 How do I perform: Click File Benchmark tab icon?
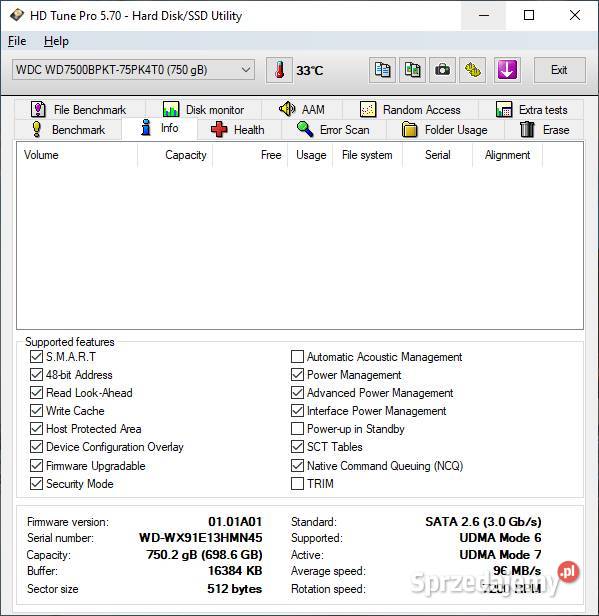click(x=38, y=109)
